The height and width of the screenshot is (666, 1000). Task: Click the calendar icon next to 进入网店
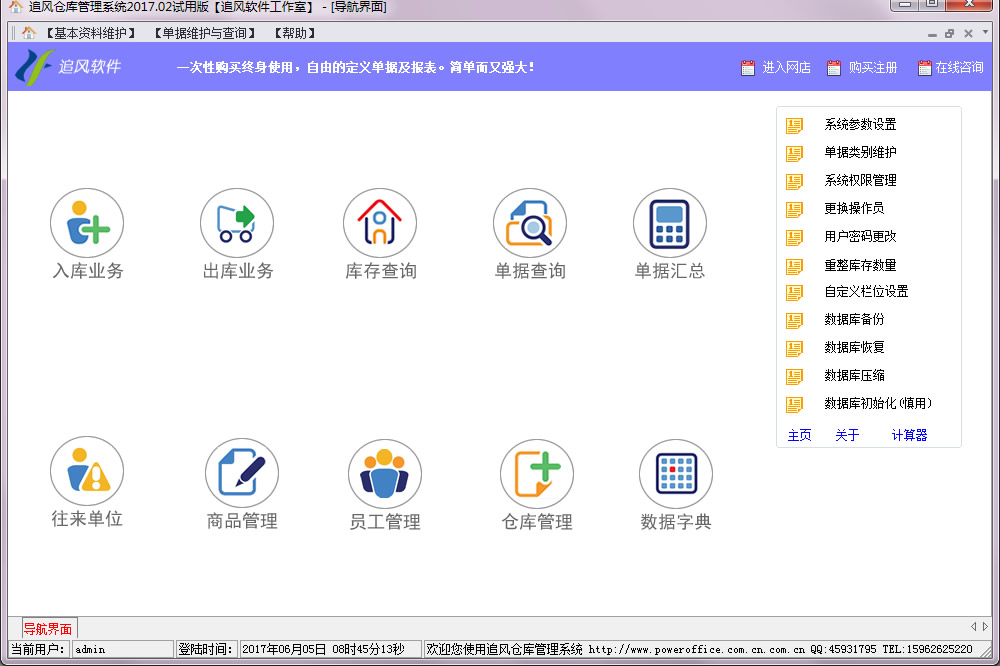click(747, 68)
